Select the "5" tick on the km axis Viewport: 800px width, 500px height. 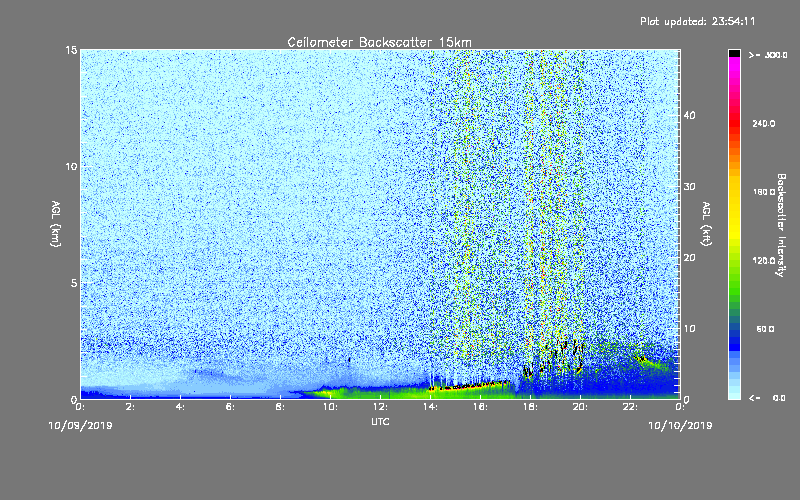point(73,283)
